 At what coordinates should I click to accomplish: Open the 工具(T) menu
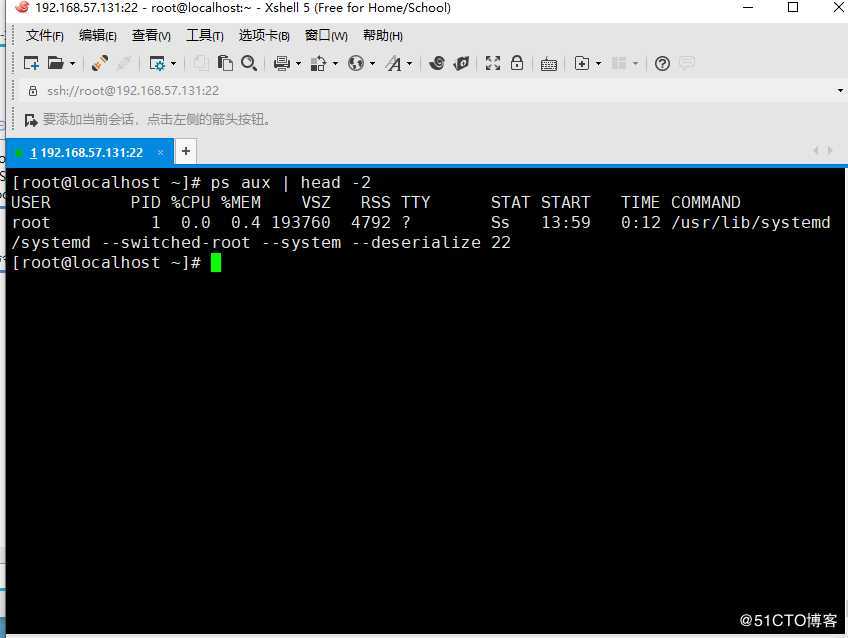[x=204, y=36]
